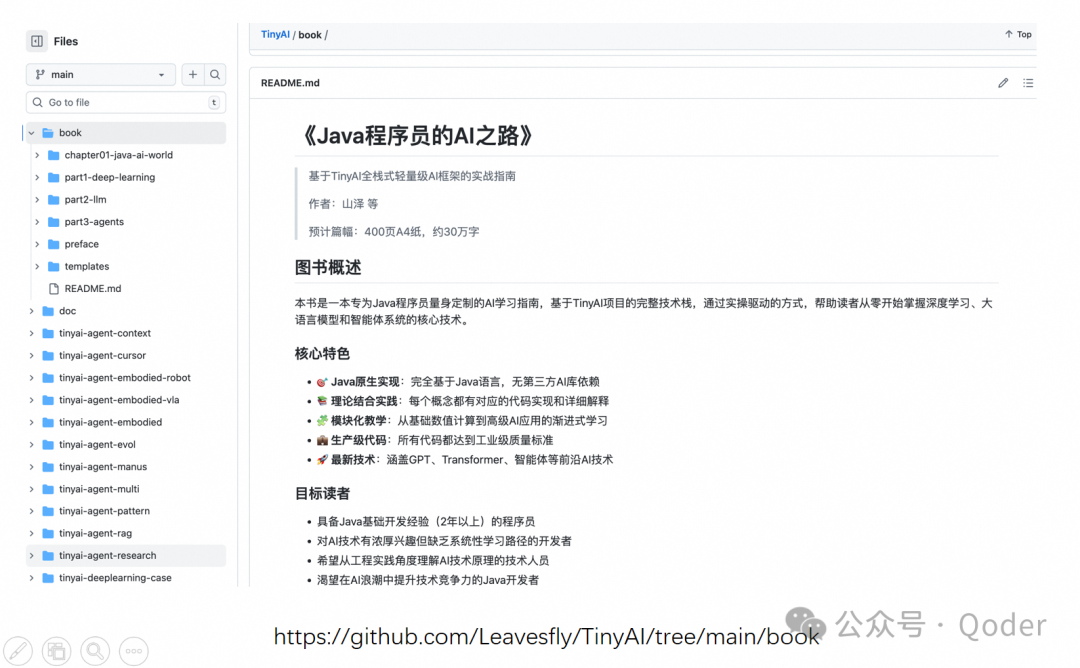Expand the tinyai-agent-cursor chevron
The width and height of the screenshot is (1080, 668).
pyautogui.click(x=32, y=355)
